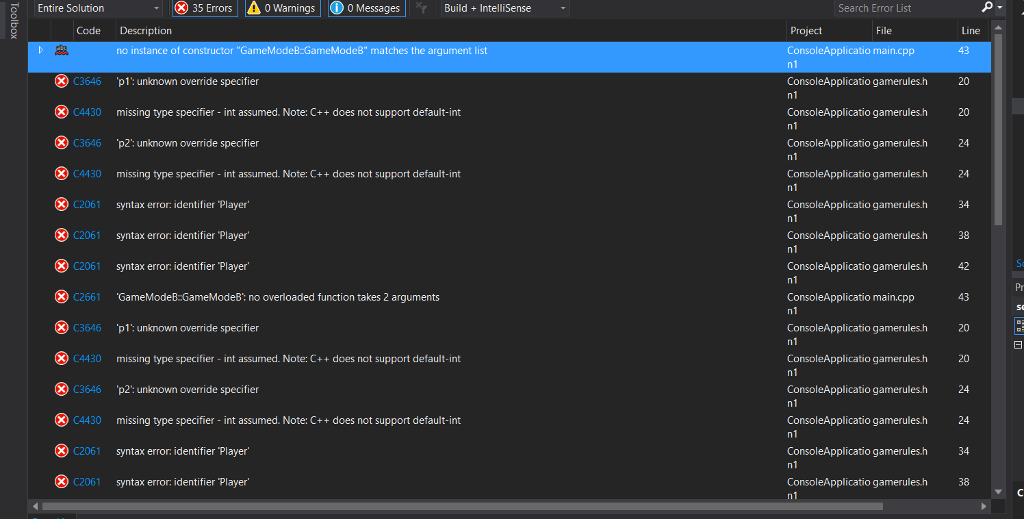Expand the 'no instance of constructor' error row
Viewport: 1024px width, 519px height.
tap(40, 50)
